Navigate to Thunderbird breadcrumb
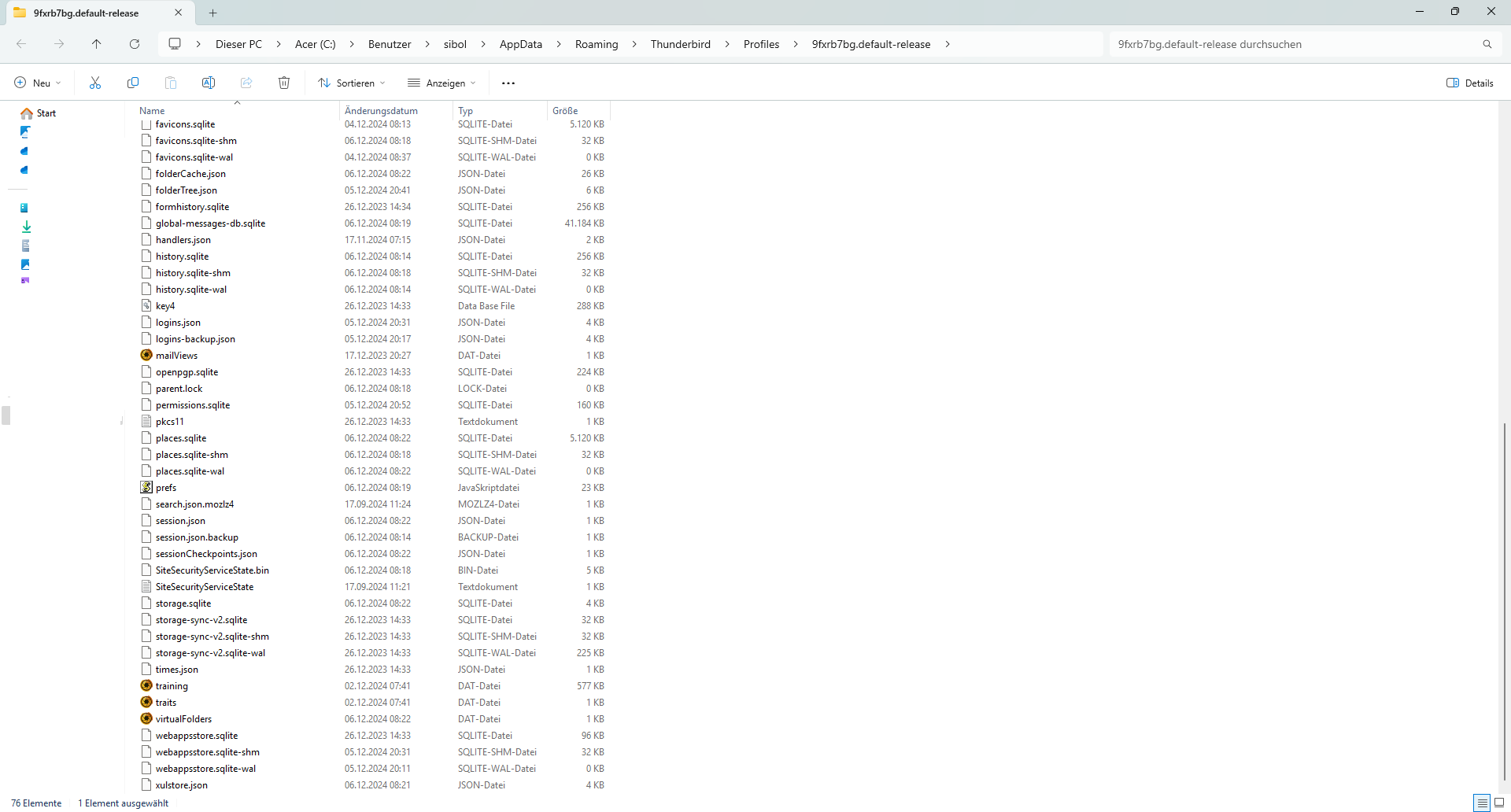 point(681,44)
